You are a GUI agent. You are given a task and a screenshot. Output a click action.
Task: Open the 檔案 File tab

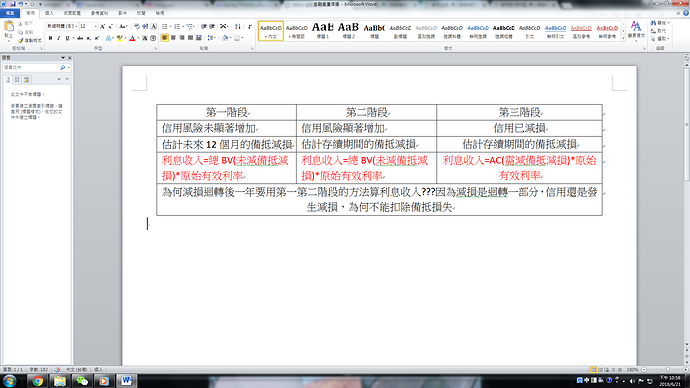(10, 13)
